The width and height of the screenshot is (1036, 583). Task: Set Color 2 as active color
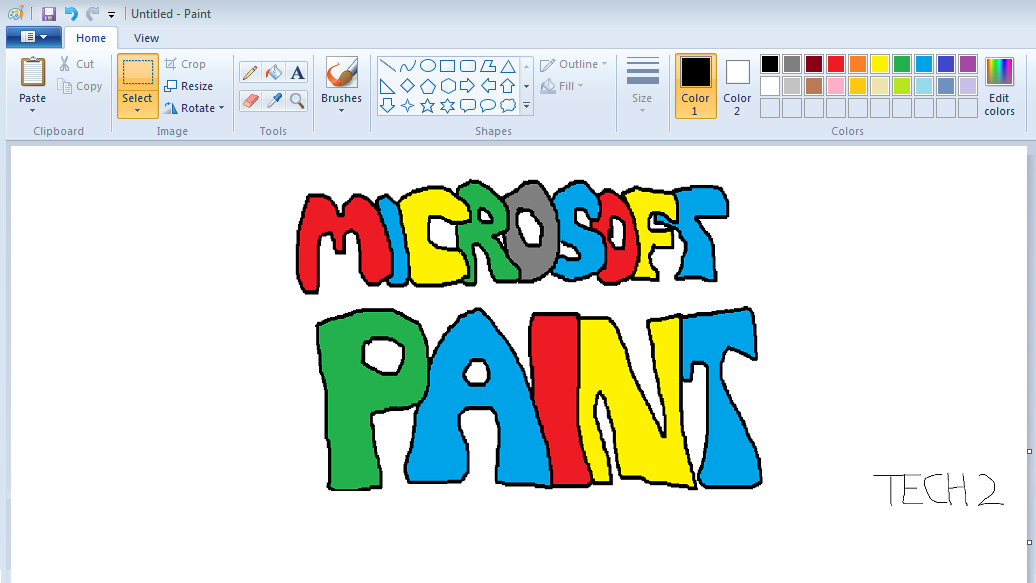pos(737,86)
